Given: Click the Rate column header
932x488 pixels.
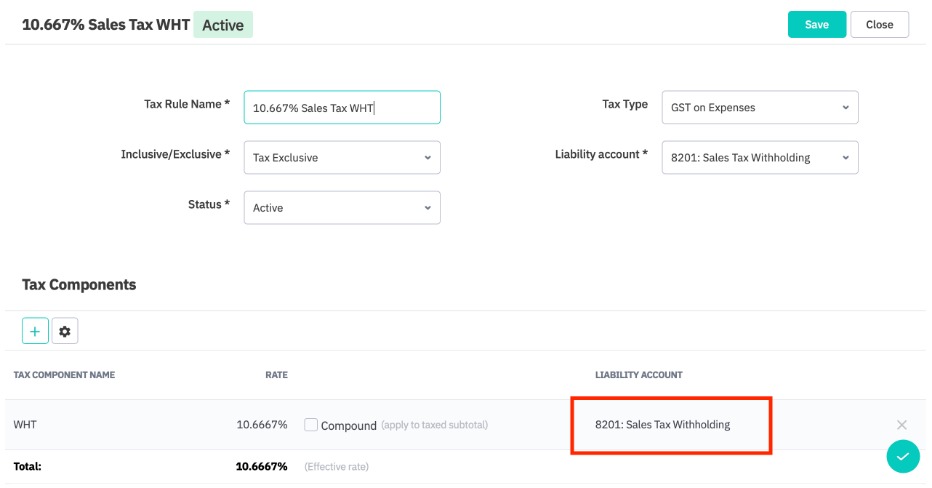Looking at the screenshot, I should pyautogui.click(x=276, y=375).
